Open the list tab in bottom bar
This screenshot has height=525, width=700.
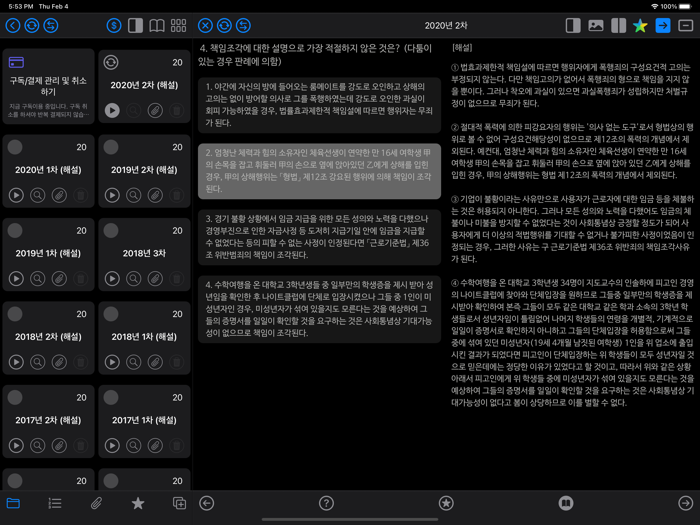point(54,503)
